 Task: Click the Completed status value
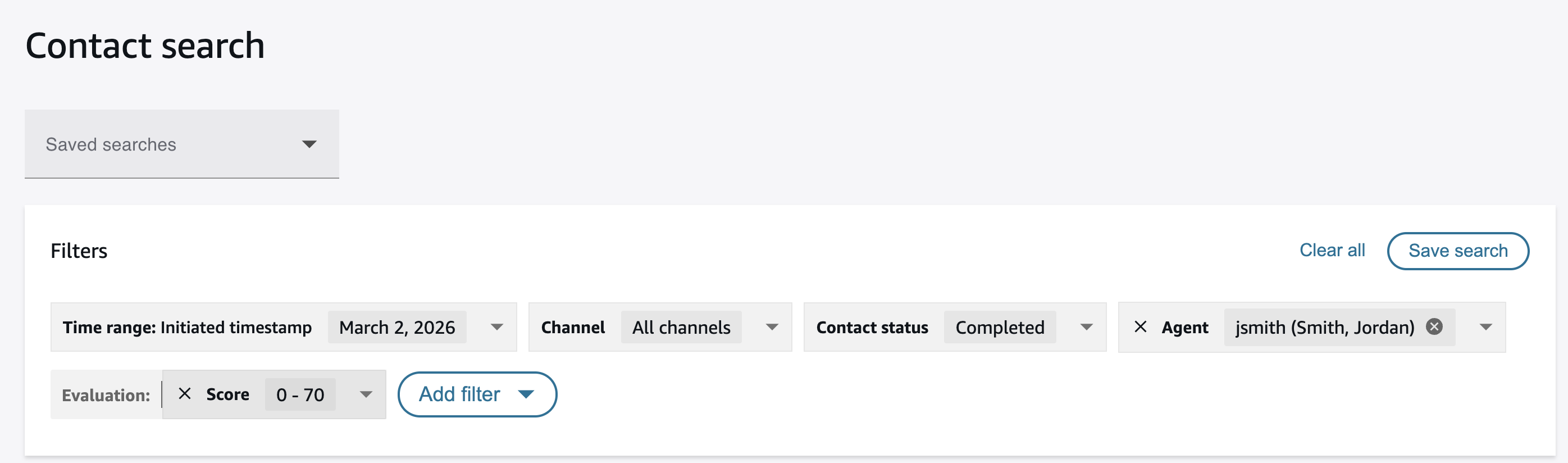[x=1000, y=327]
